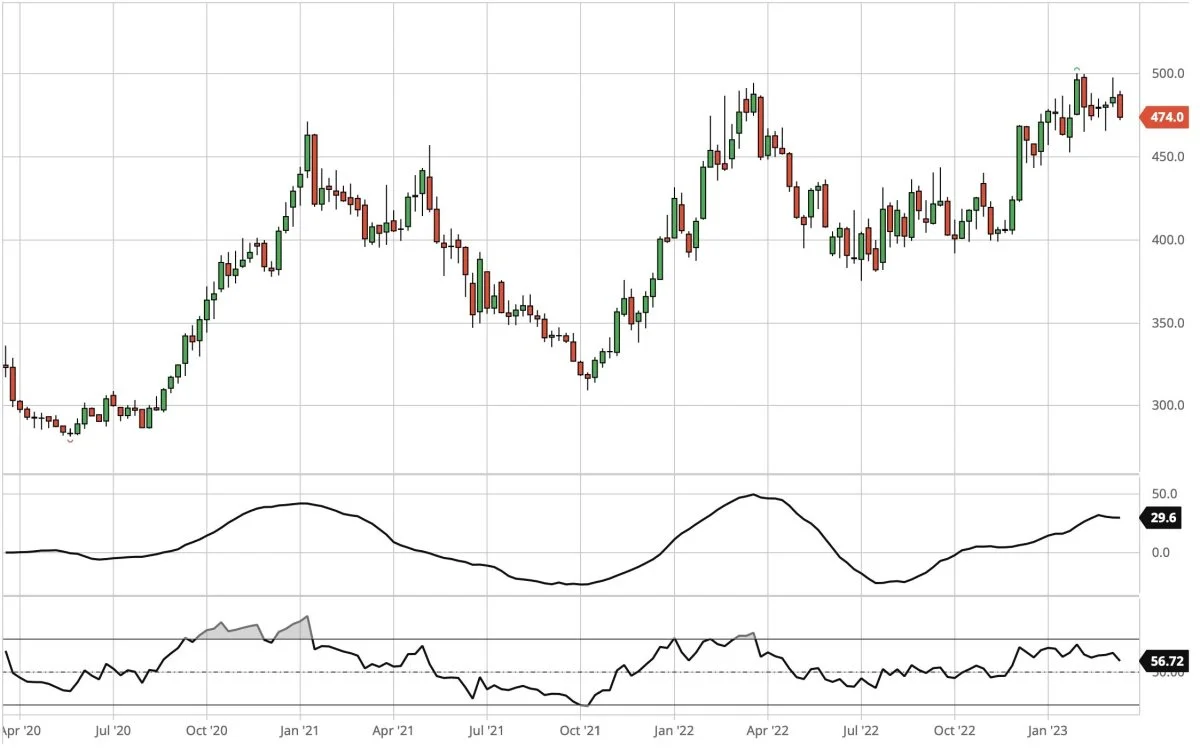
Task: Click the 50.0 level on the middle indicator axis
Action: tap(1162, 495)
